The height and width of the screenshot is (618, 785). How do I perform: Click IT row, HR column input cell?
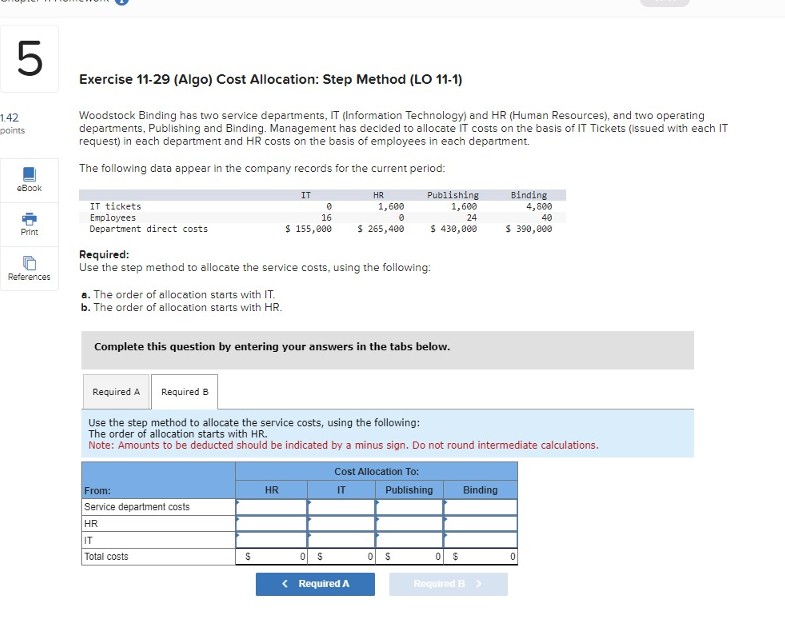pyautogui.click(x=271, y=540)
